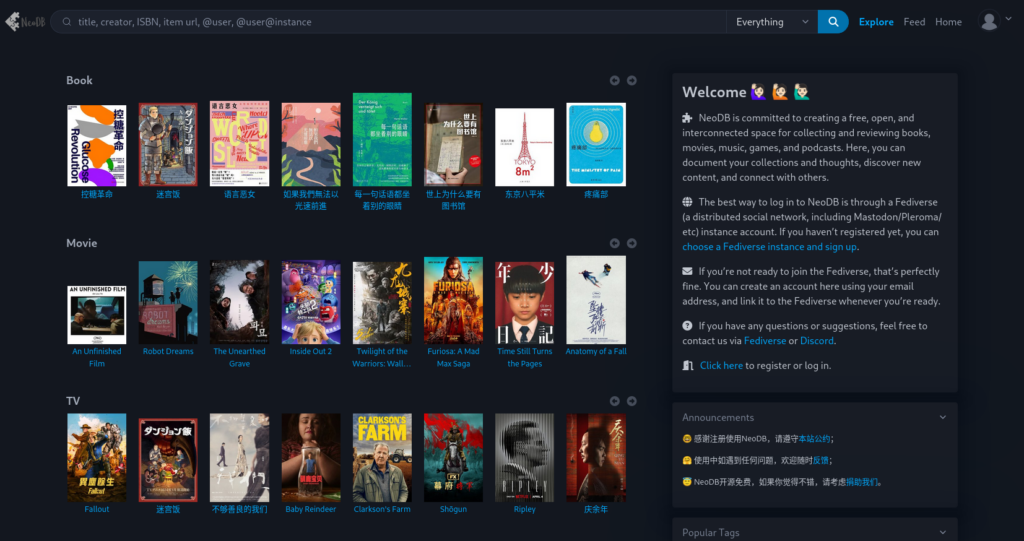Viewport: 1024px width, 541px height.
Task: Click the TV section previous arrow
Action: (615, 401)
